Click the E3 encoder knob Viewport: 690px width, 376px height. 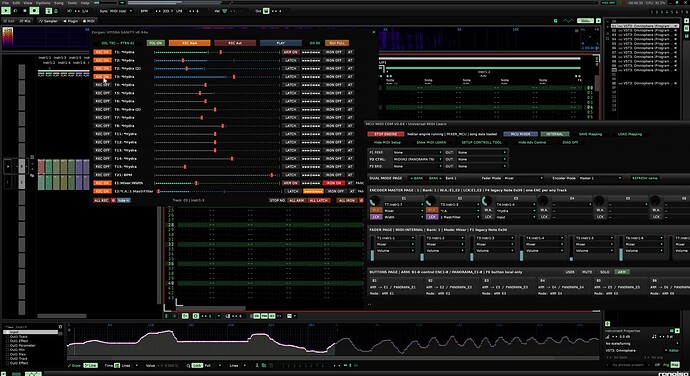[487, 201]
